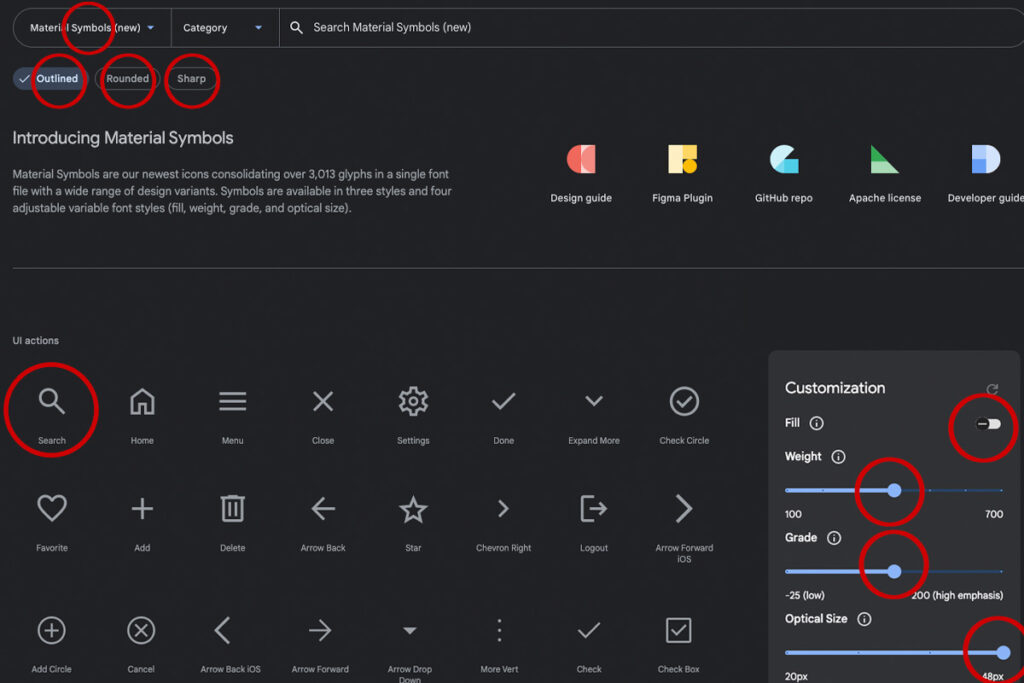Click the Weight slider handle

tap(894, 490)
